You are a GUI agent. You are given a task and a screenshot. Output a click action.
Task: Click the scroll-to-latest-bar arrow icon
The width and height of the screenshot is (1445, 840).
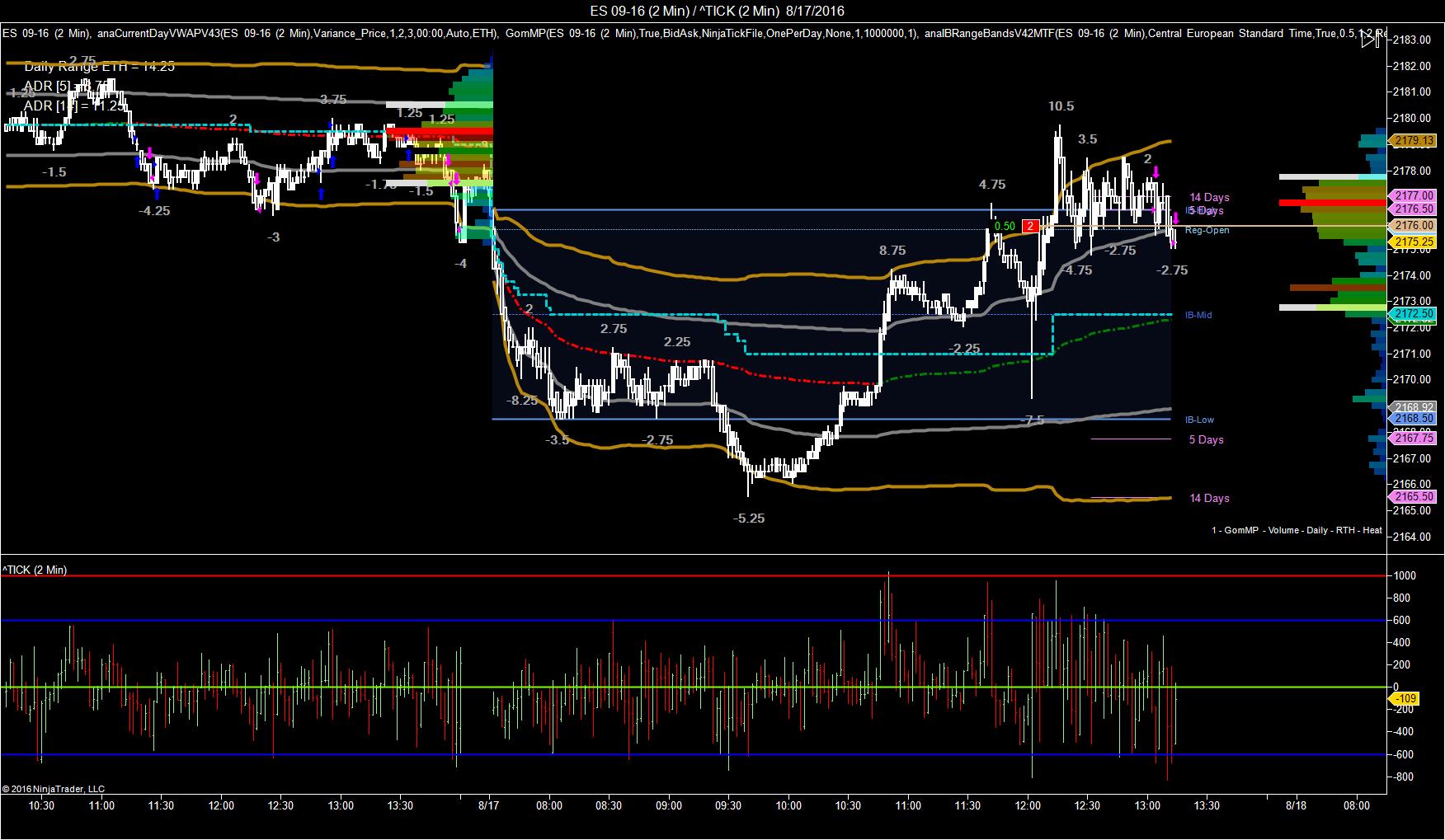(x=1369, y=41)
